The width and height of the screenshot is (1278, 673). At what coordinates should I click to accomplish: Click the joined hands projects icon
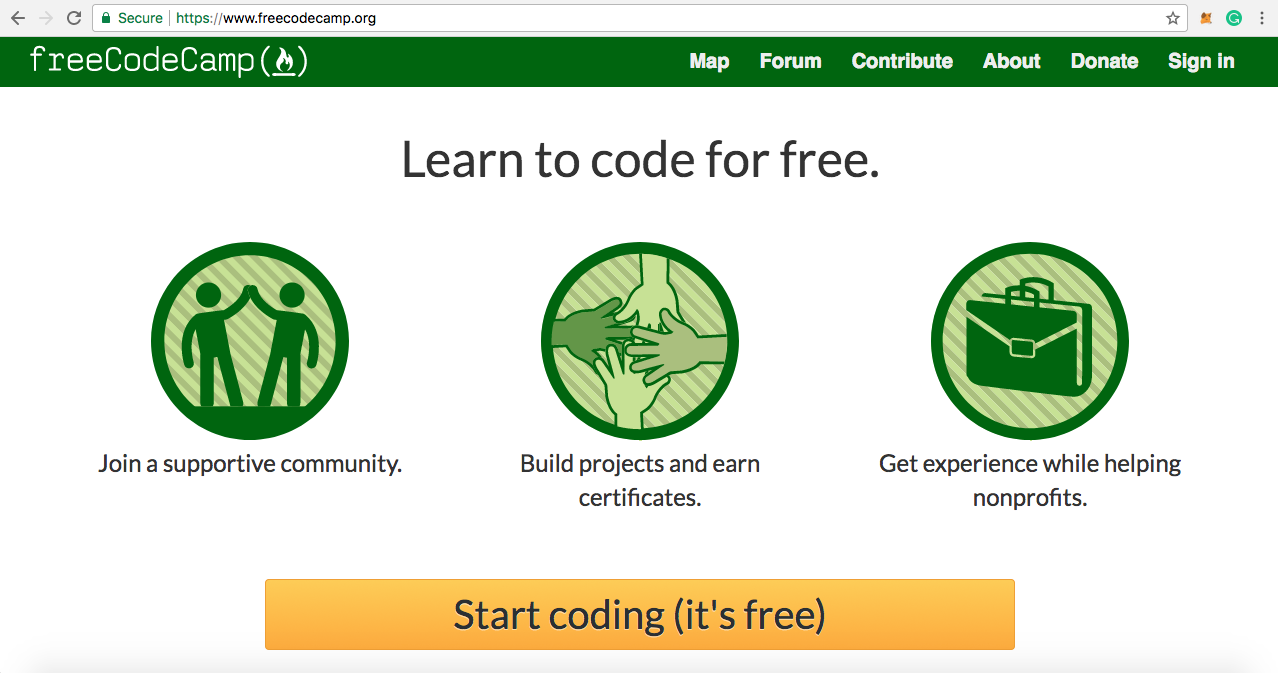tap(640, 341)
